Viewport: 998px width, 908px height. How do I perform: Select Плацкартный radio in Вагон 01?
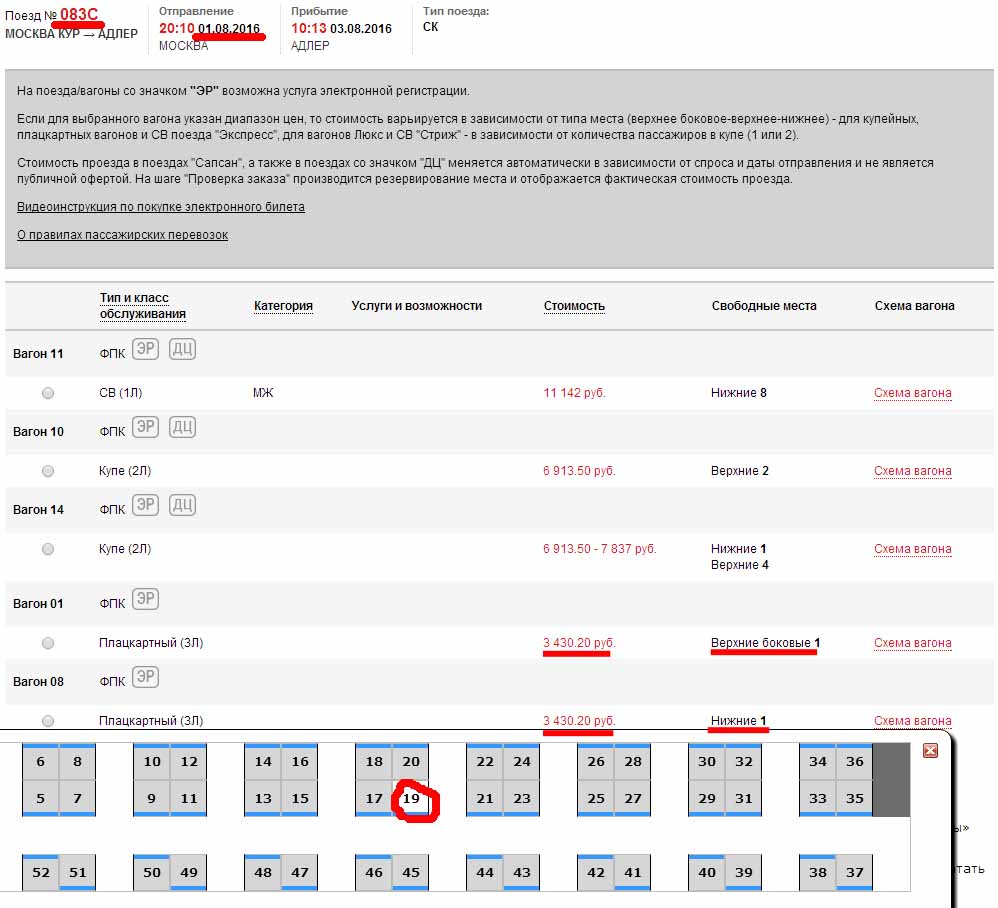48,643
